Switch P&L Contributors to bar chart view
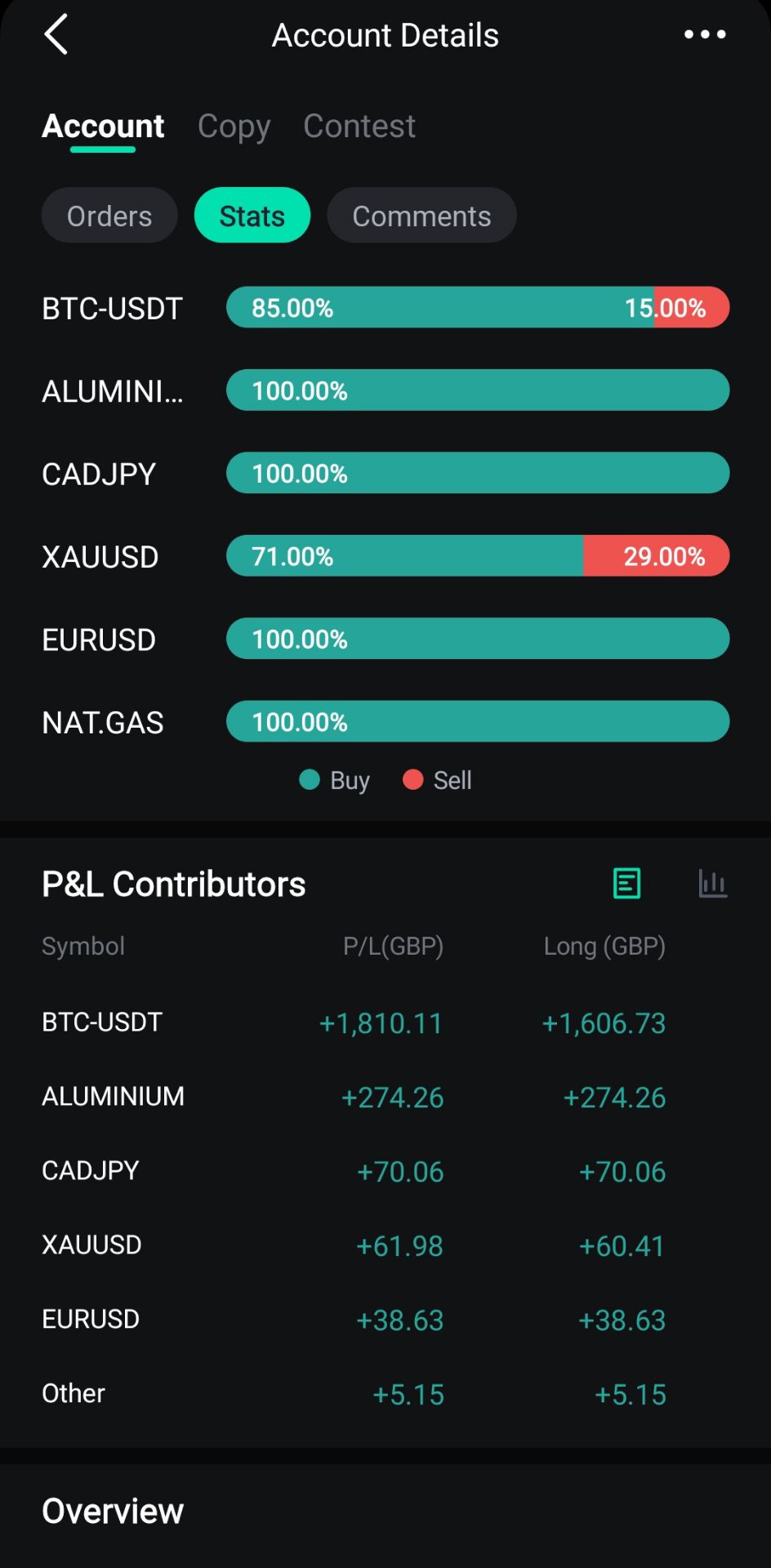Screen dimensions: 771x1568 [x=712, y=884]
